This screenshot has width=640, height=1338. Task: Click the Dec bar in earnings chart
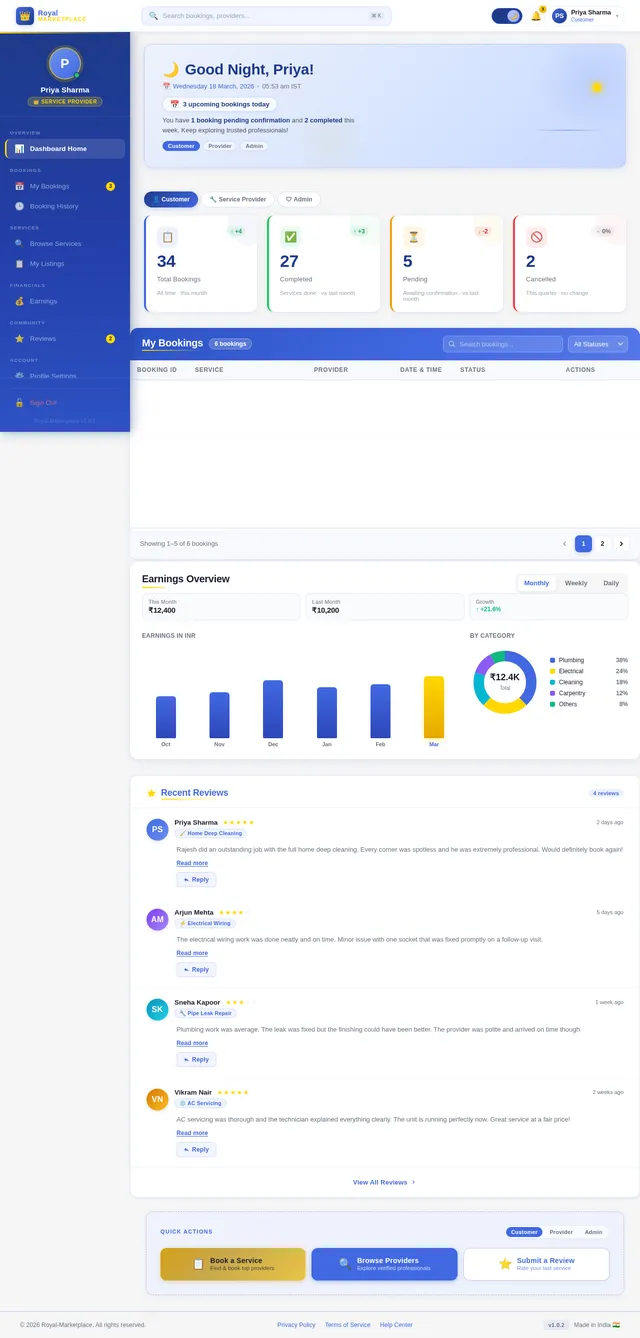tap(273, 709)
